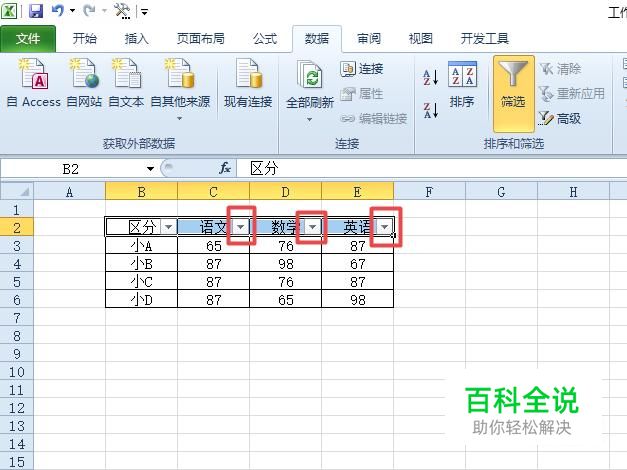Open filter dropdown for 语文 column
This screenshot has width=627, height=470.
coord(240,227)
